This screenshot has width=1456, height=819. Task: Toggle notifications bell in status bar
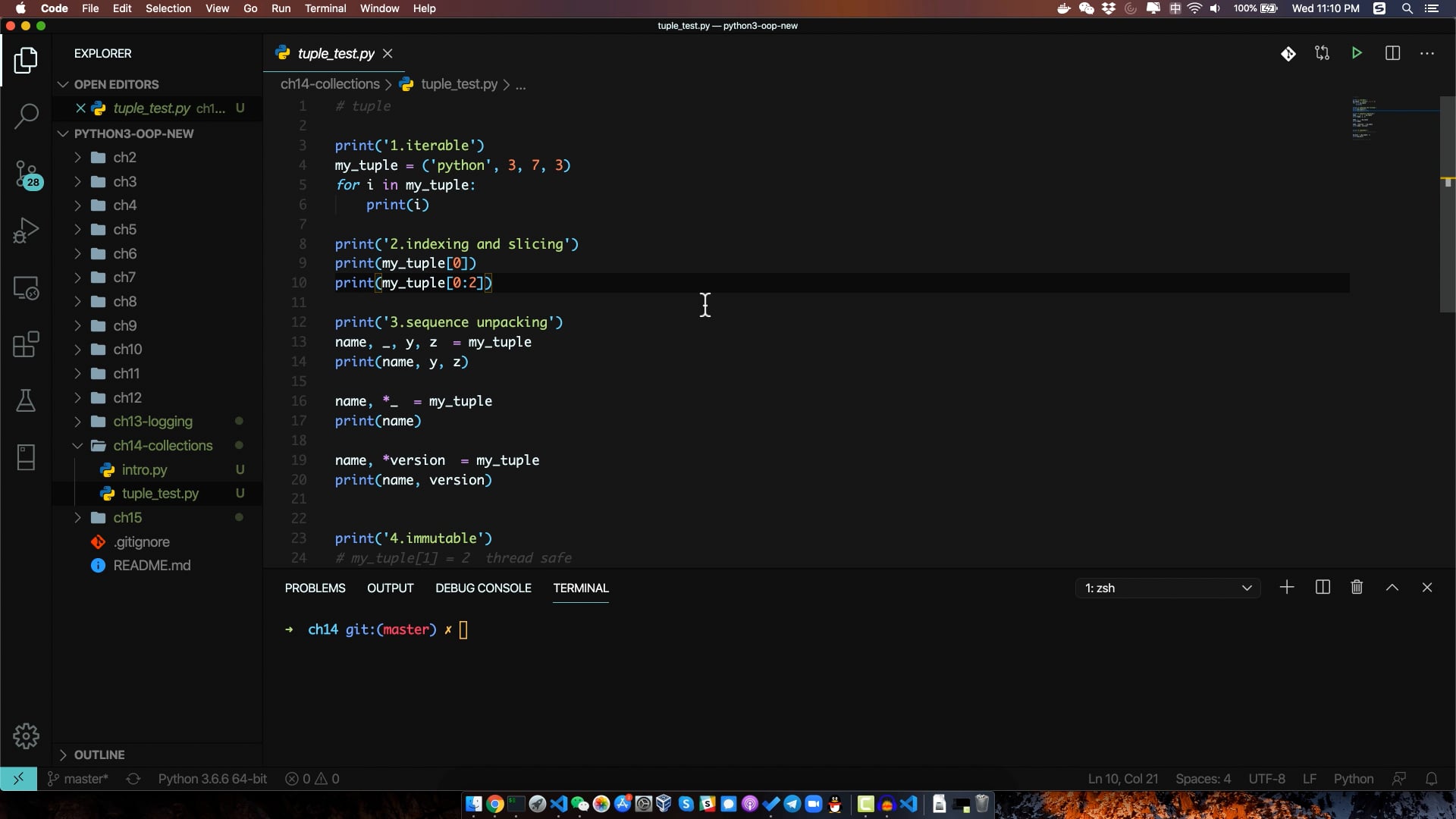pyautogui.click(x=1432, y=779)
